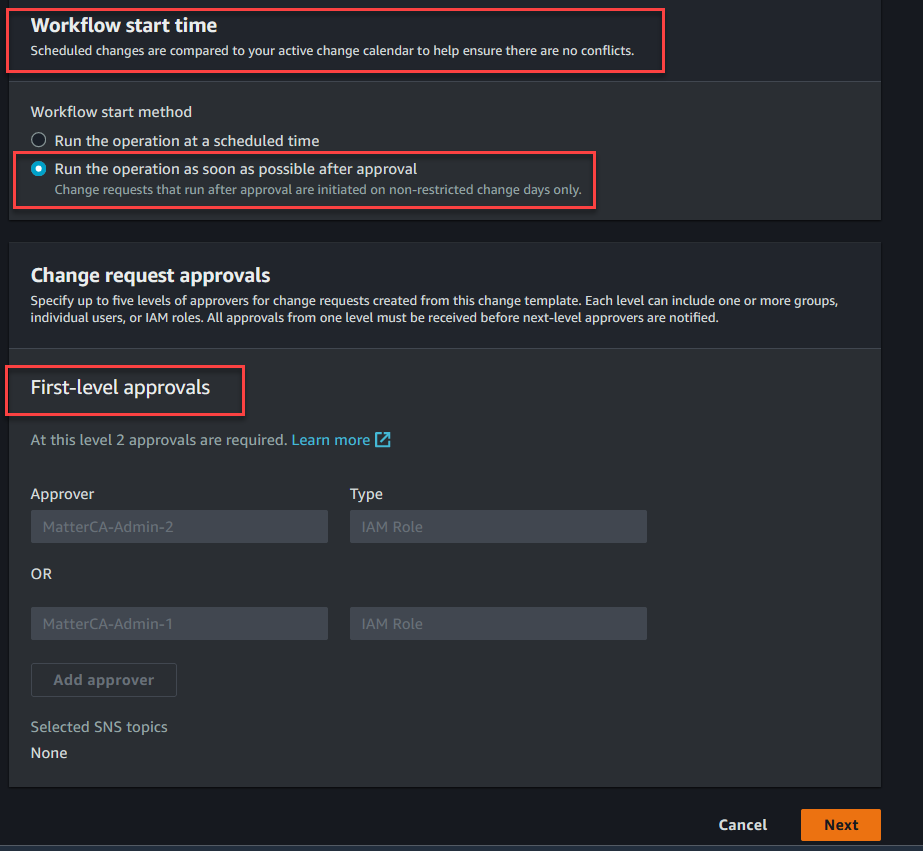Viewport: 923px width, 851px height.
Task: Open the IAM Role type selector for MatterCA-Admin-1
Action: tap(498, 623)
